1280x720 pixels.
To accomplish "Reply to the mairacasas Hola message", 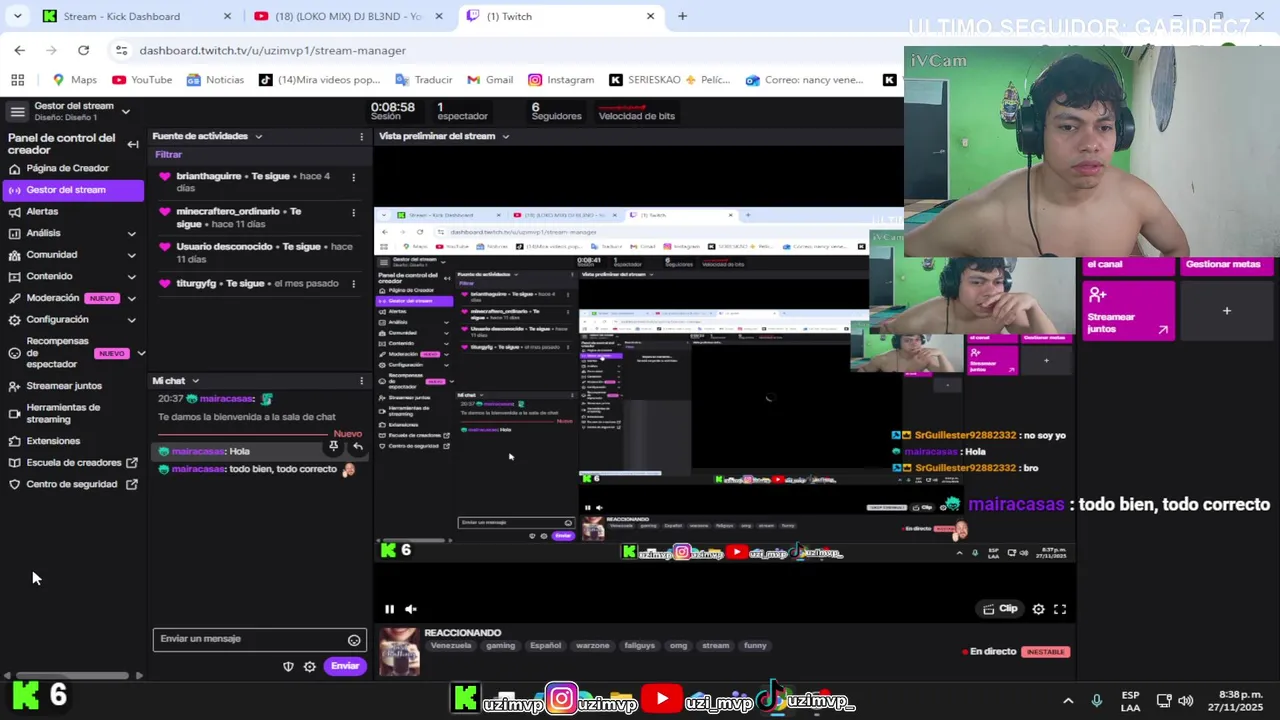I will [x=357, y=447].
